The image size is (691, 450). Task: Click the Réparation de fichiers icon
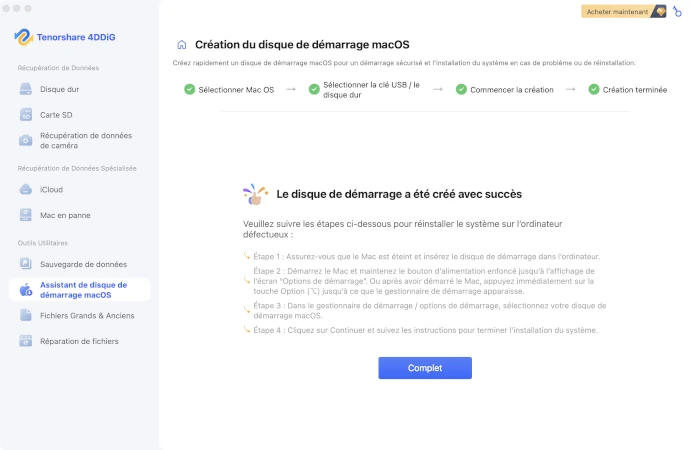(x=26, y=341)
